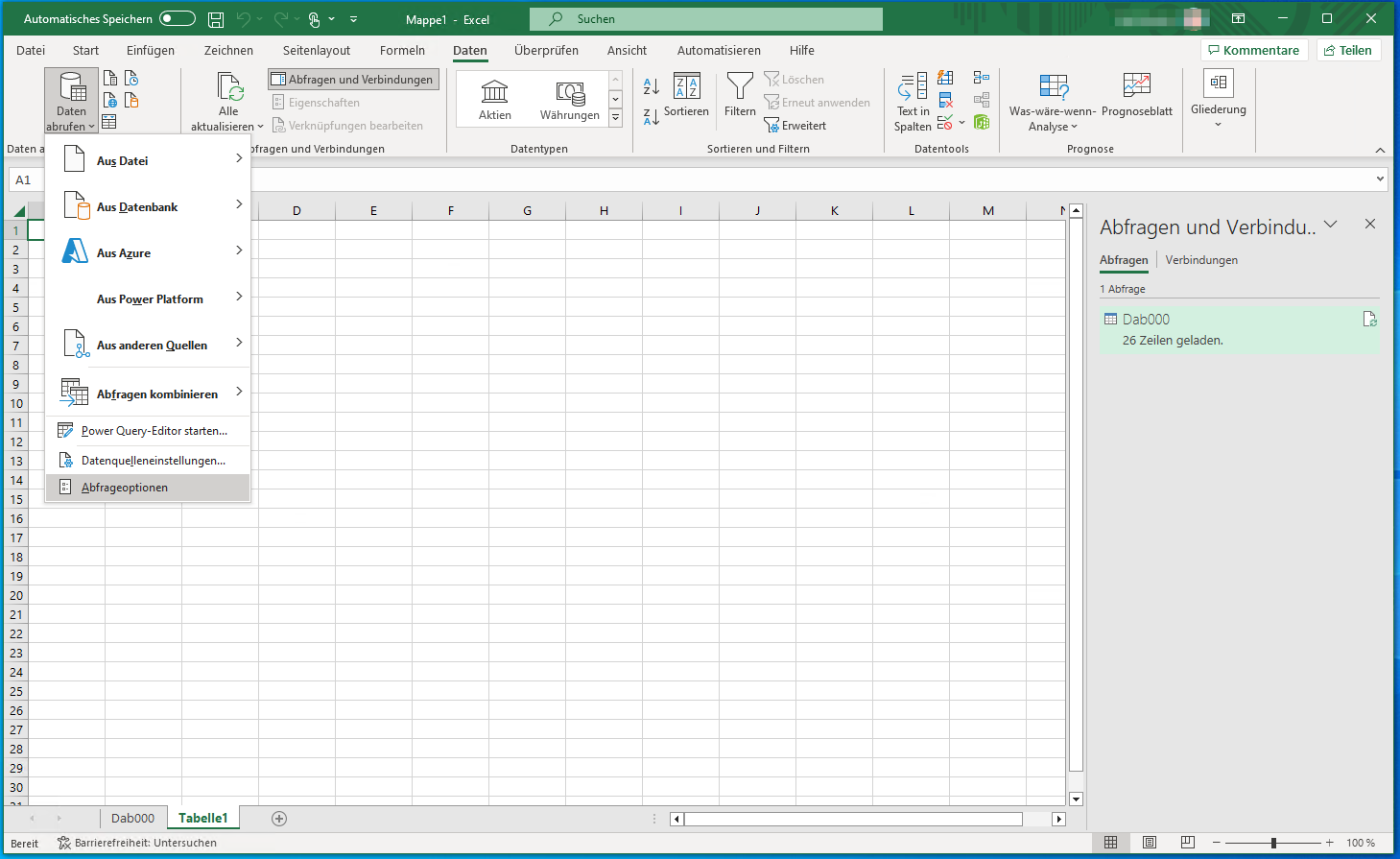Click the save icon in title bar

pos(216,19)
